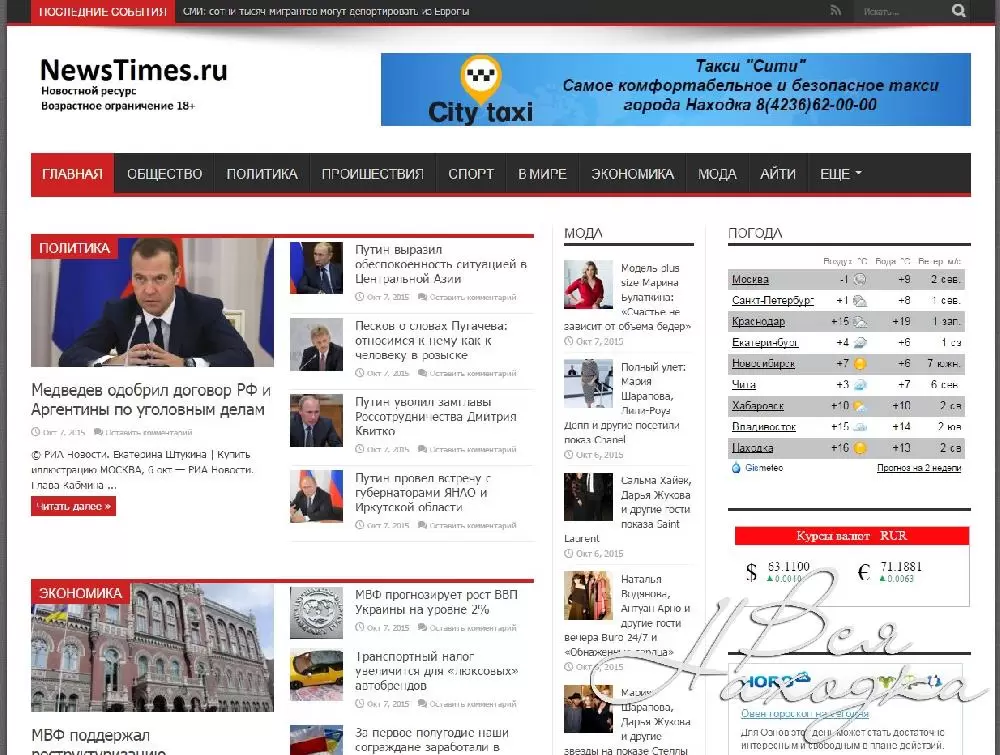
Task: Click the Gismeteo droplet logo icon
Action: pyautogui.click(x=736, y=467)
